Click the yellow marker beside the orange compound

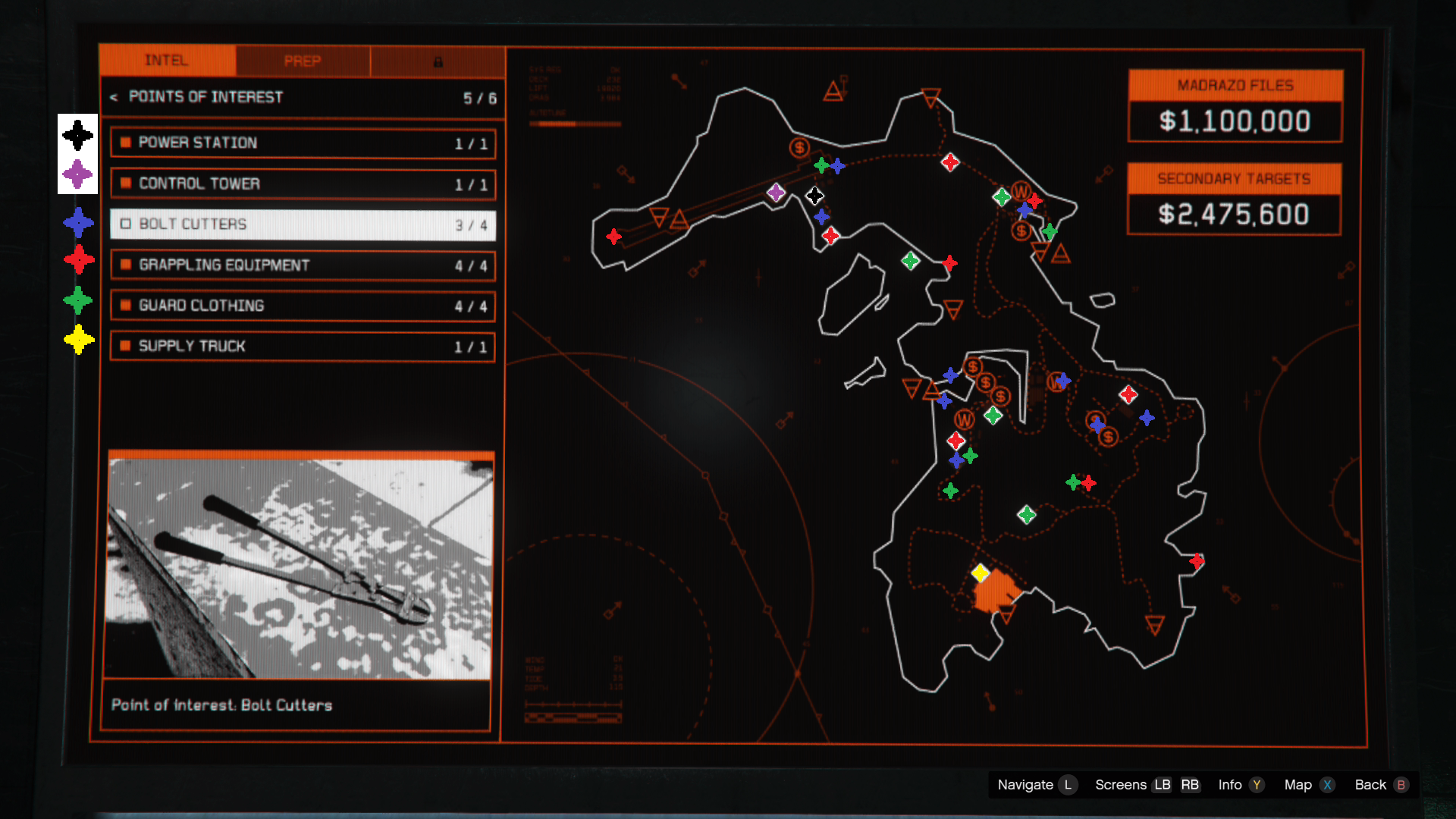pos(981,573)
